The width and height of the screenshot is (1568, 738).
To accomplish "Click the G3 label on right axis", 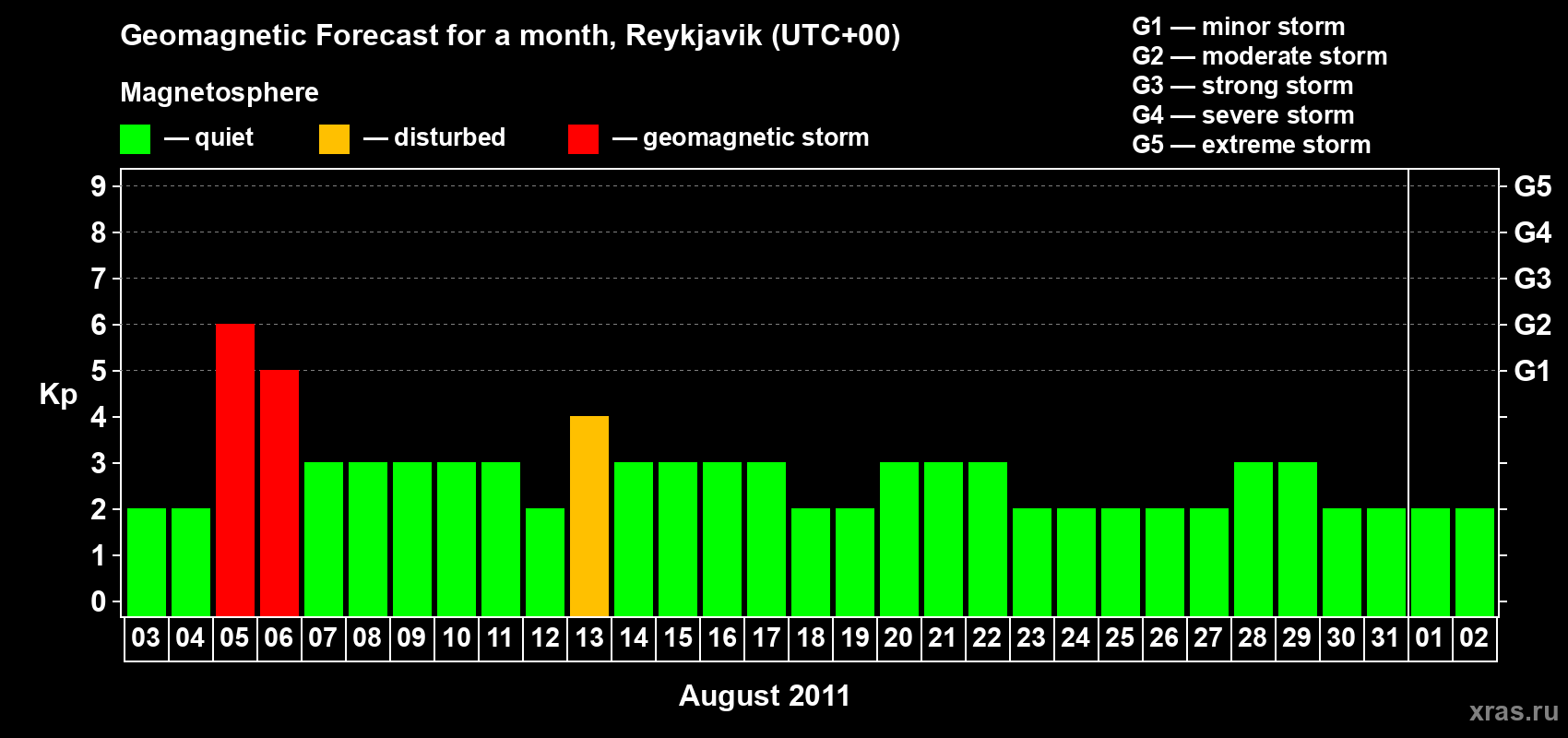I will (x=1533, y=279).
